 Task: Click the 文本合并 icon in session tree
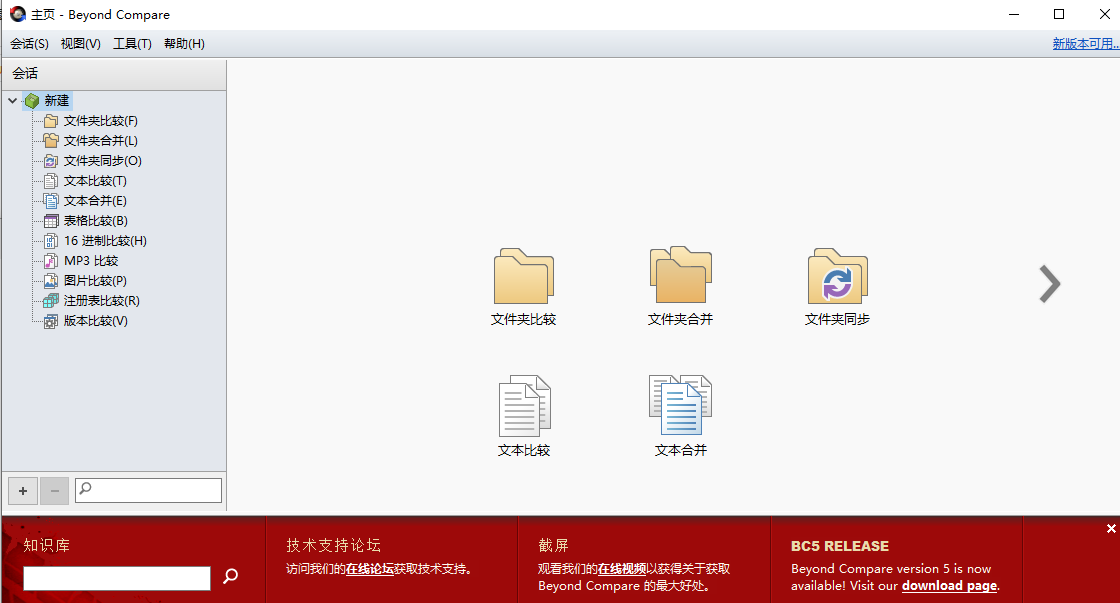tap(51, 201)
